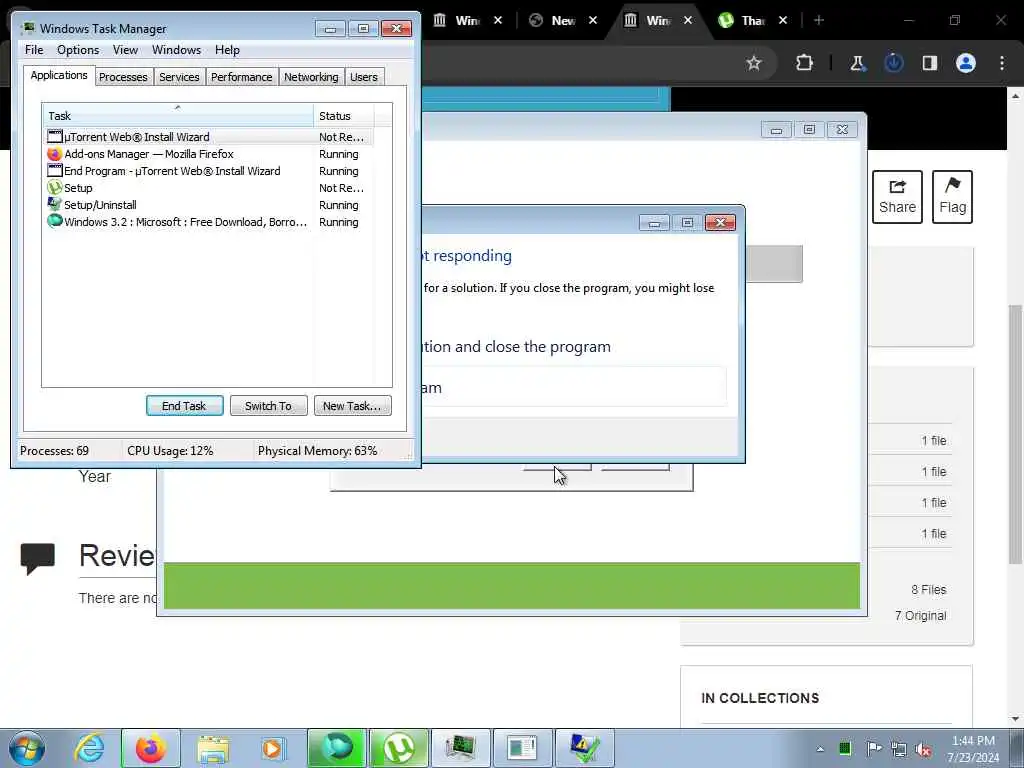This screenshot has width=1024, height=768.
Task: Sort the list by the Task column header
Action: point(178,116)
